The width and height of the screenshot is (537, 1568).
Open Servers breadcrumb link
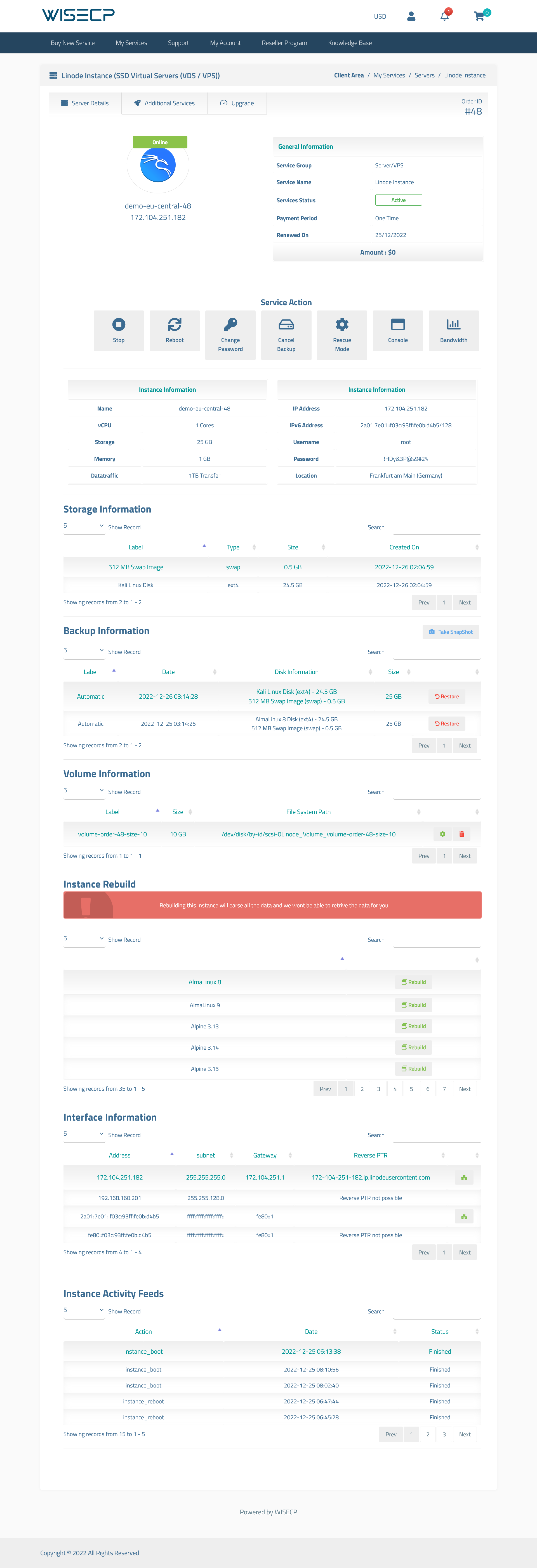pyautogui.click(x=424, y=75)
